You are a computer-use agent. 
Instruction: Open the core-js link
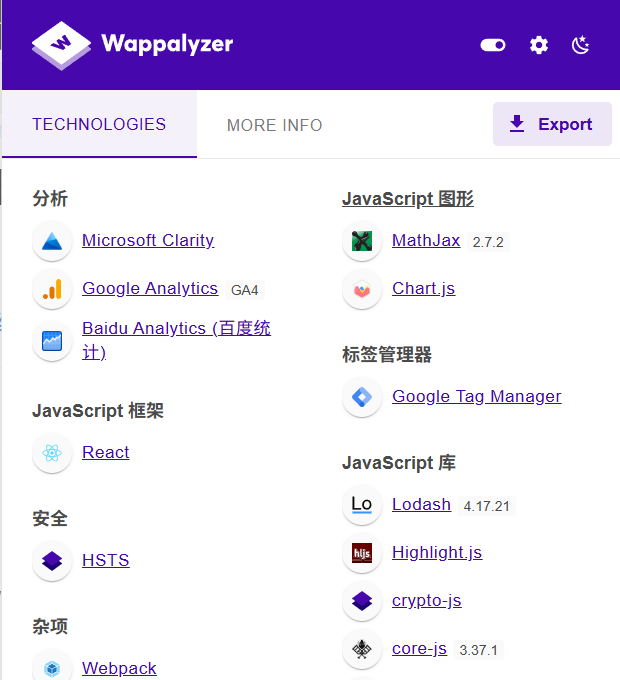[419, 649]
